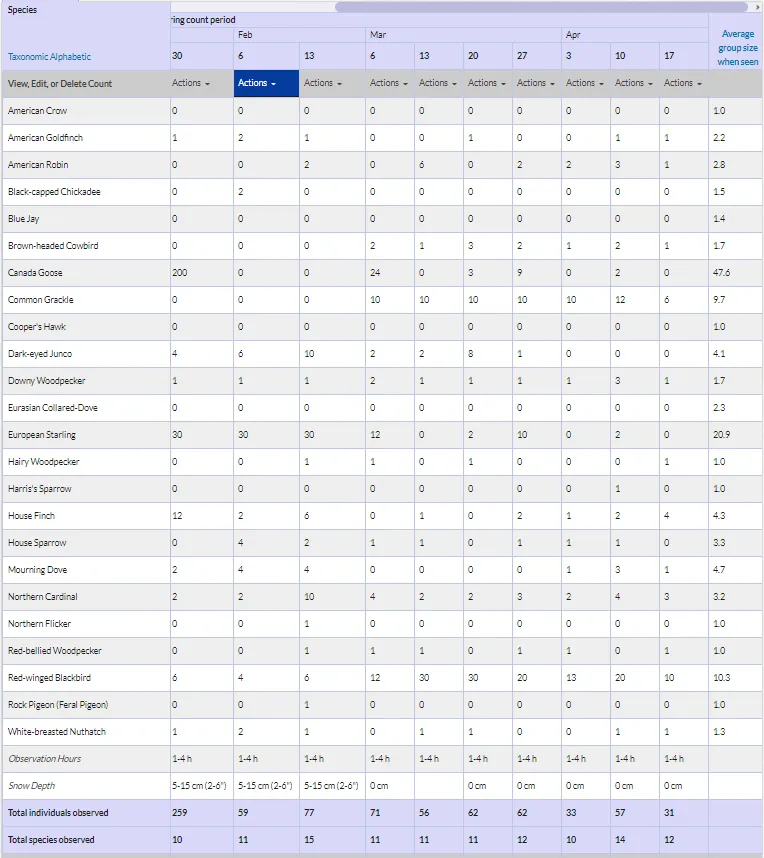Open Actions dropdown for Apr 17 count
Screen dimensions: 764x858
tap(682, 83)
